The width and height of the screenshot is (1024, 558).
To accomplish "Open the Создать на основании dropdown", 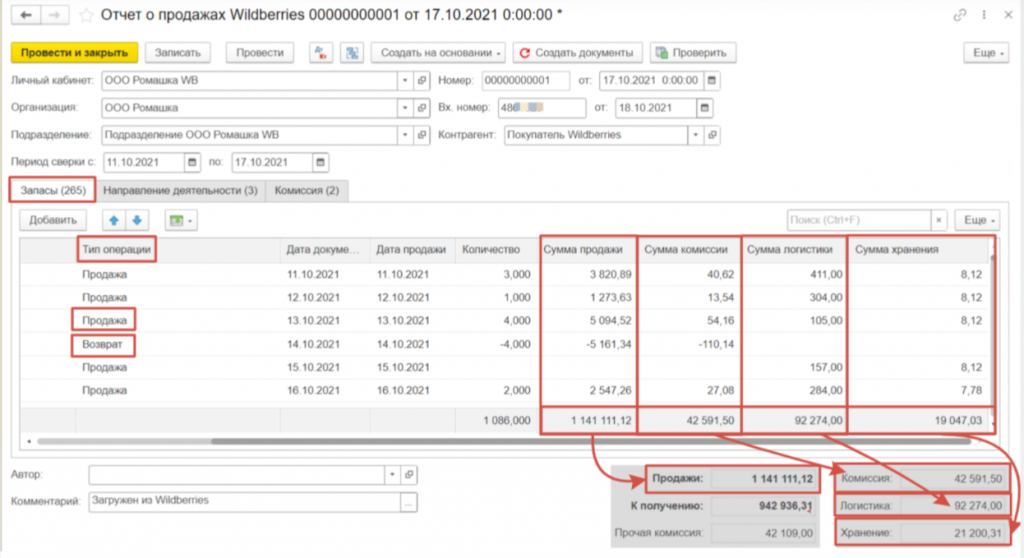I will point(438,52).
